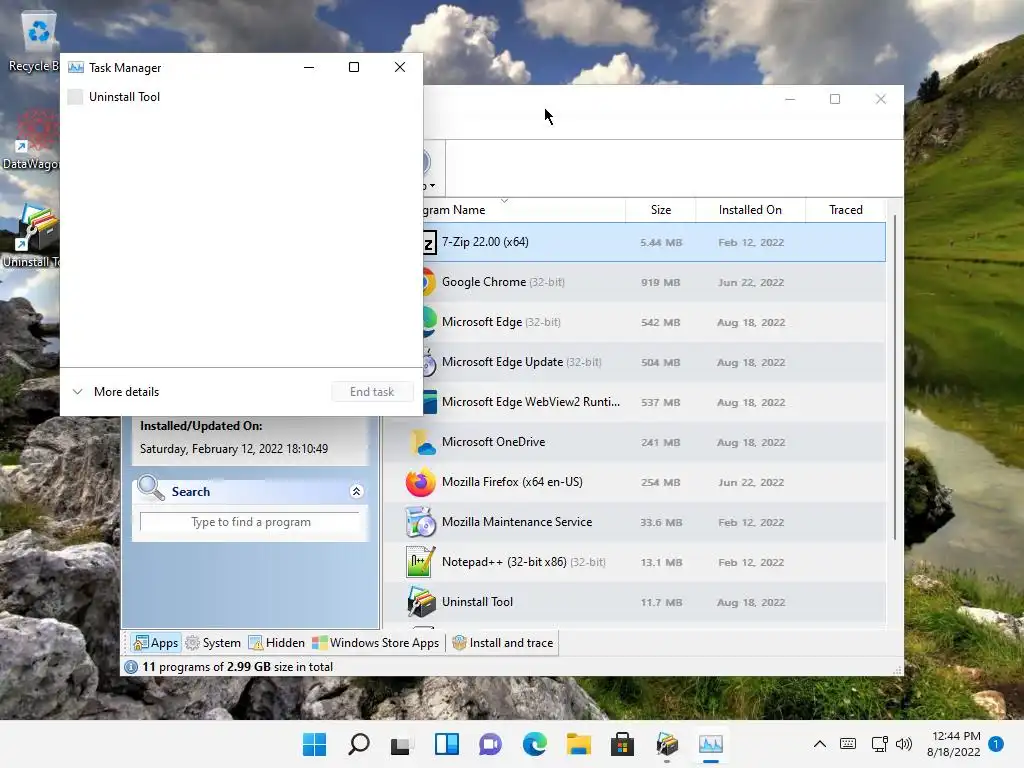Screen dimensions: 1024x768
Task: Launch Microsoft Edge from taskbar
Action: point(534,744)
